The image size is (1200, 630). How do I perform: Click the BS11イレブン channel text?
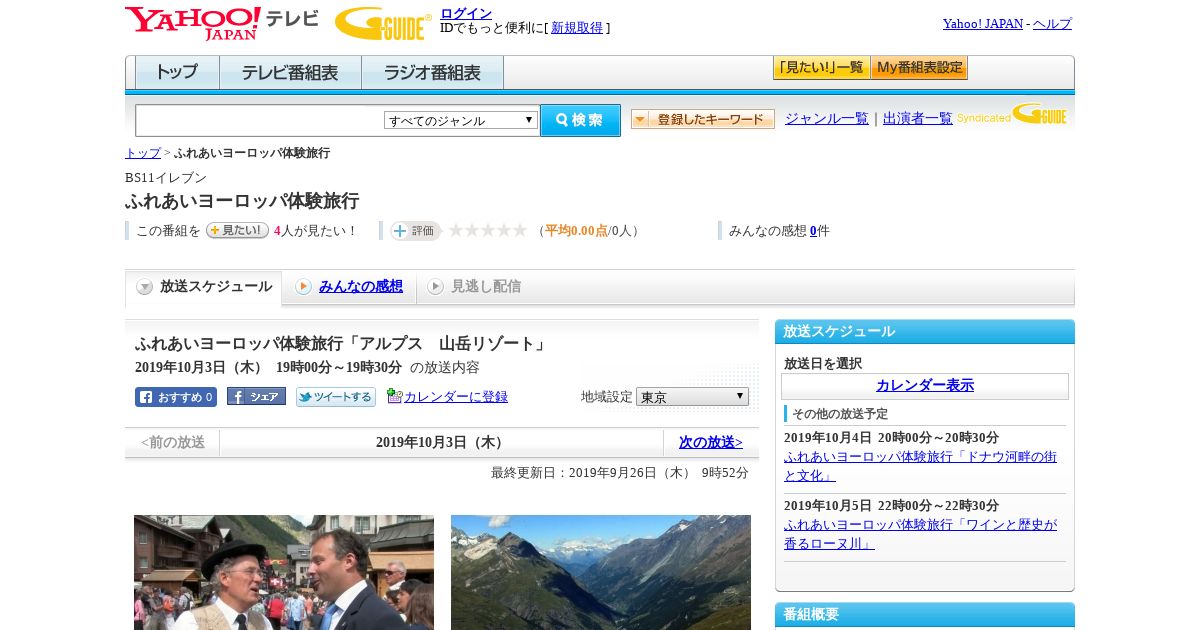[x=166, y=178]
